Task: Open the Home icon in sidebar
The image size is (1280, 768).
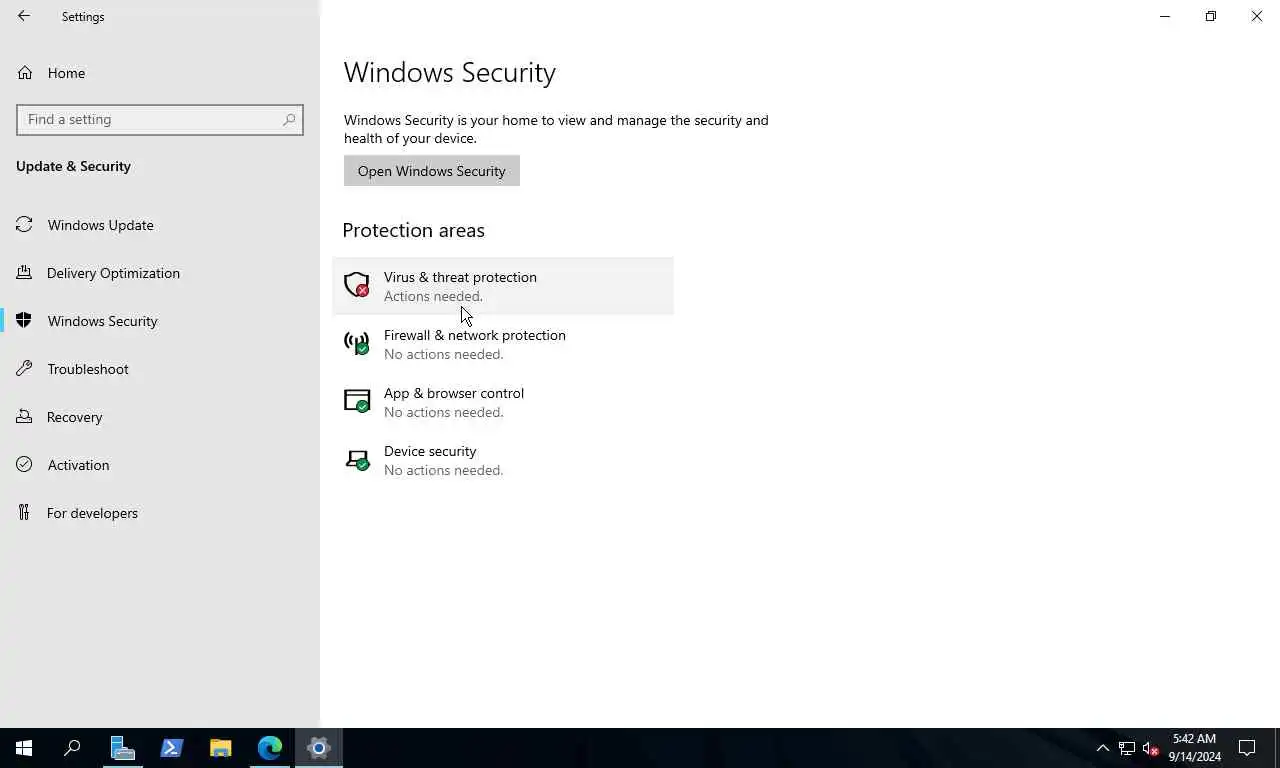Action: (x=25, y=73)
